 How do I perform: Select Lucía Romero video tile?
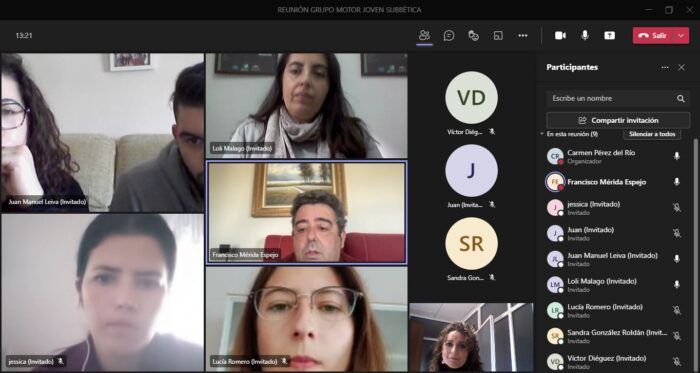point(306,319)
